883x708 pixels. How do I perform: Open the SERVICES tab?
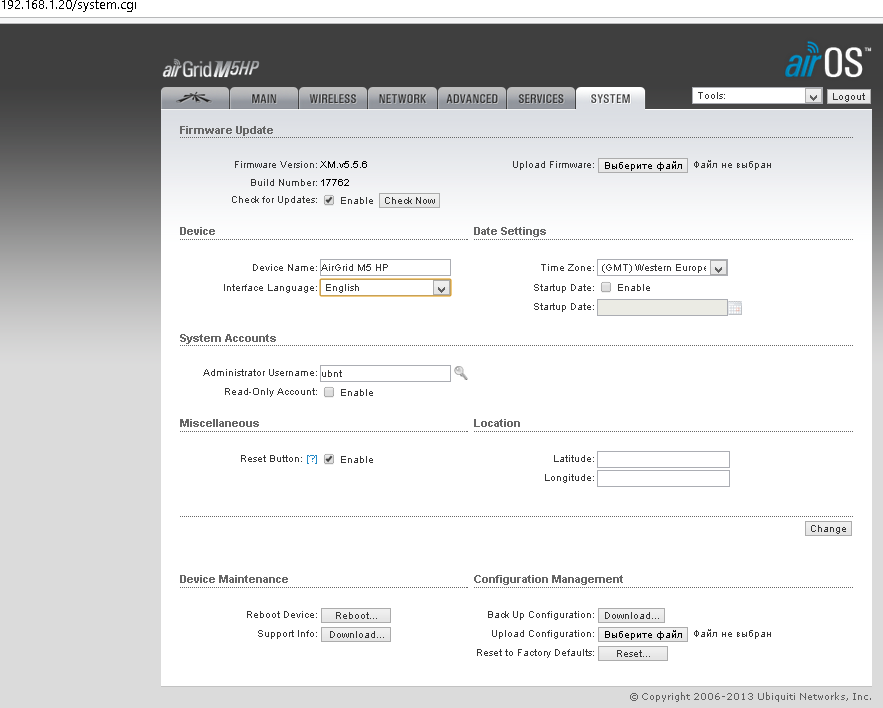coord(541,99)
